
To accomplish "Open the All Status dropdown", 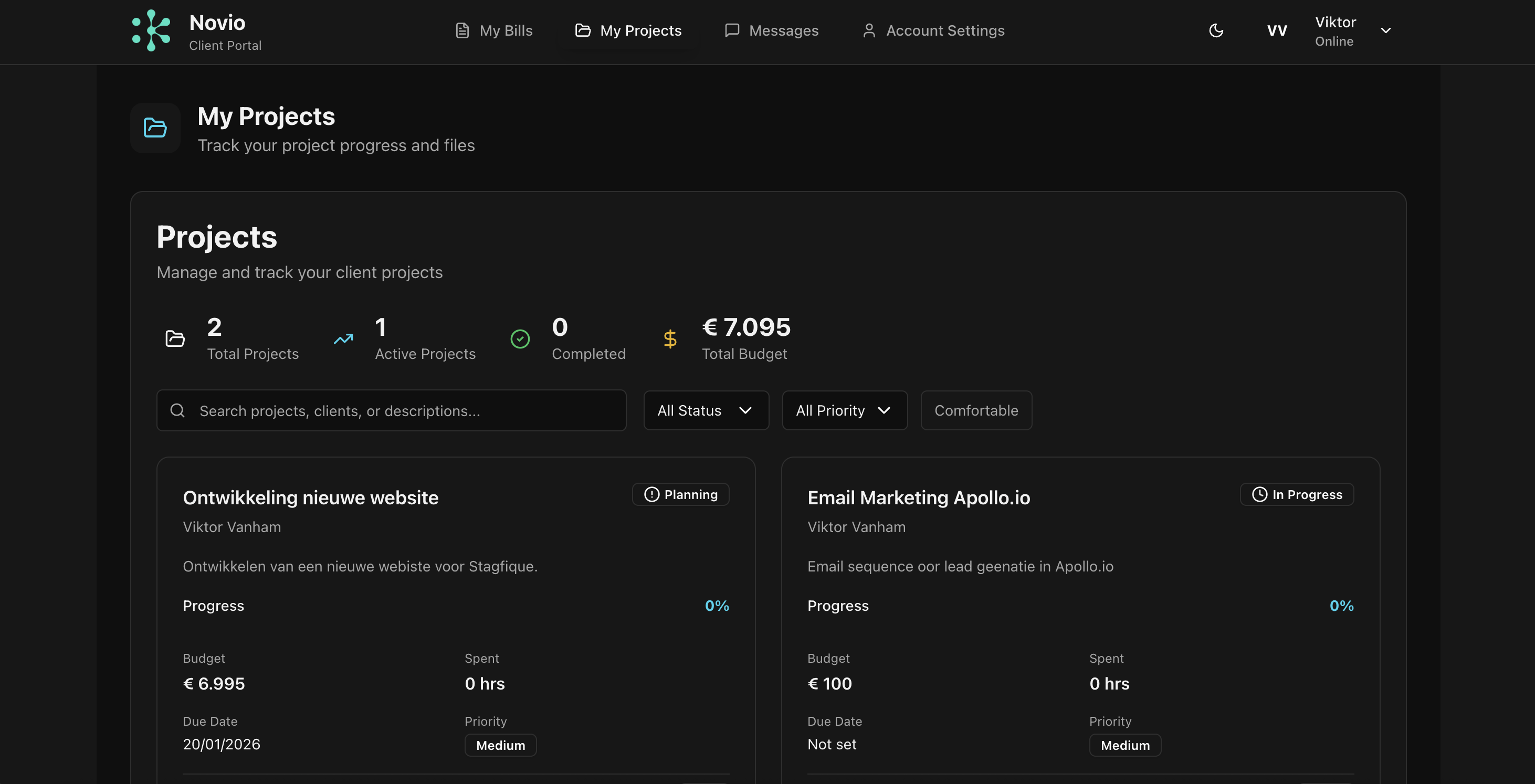I will (x=706, y=410).
